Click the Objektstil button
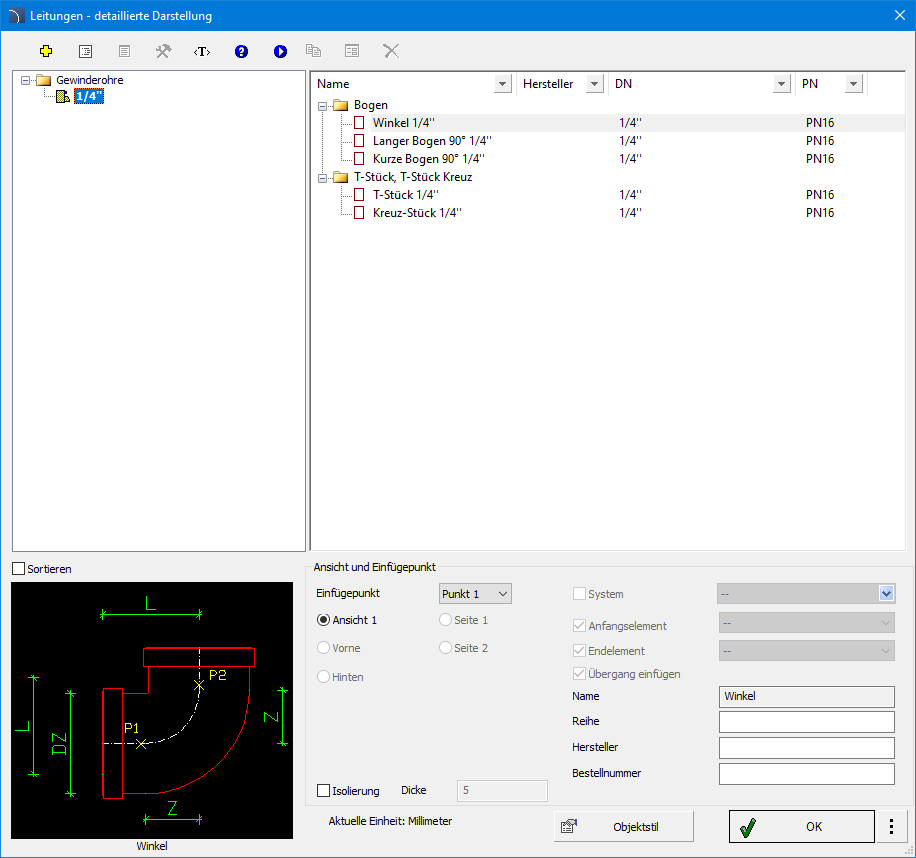 point(625,827)
